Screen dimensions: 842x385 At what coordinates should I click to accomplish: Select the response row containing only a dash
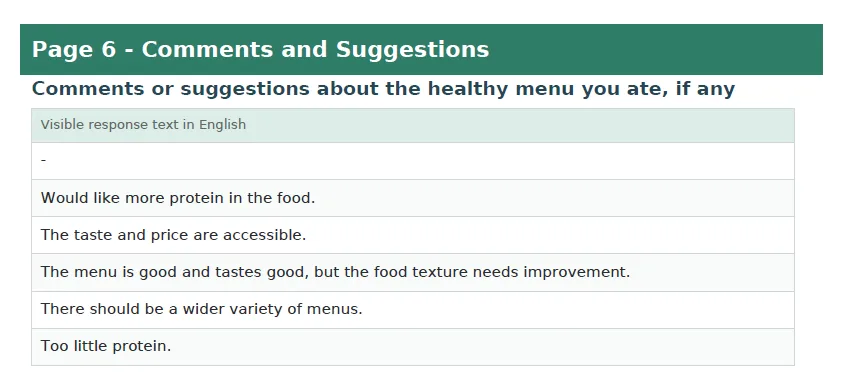click(x=412, y=161)
